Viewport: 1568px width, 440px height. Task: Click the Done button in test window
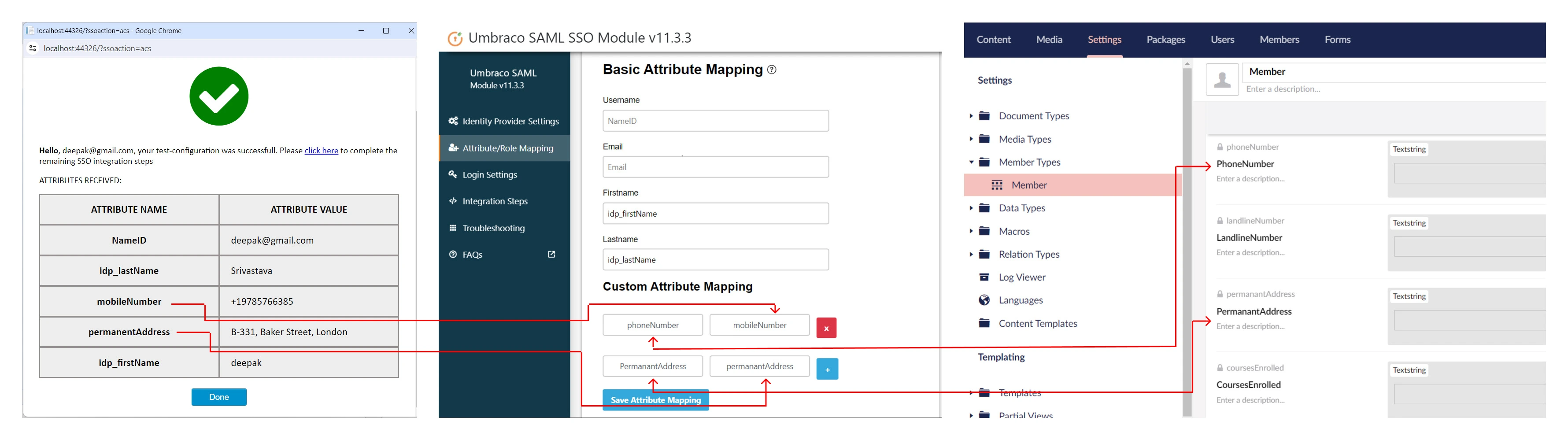click(x=218, y=397)
